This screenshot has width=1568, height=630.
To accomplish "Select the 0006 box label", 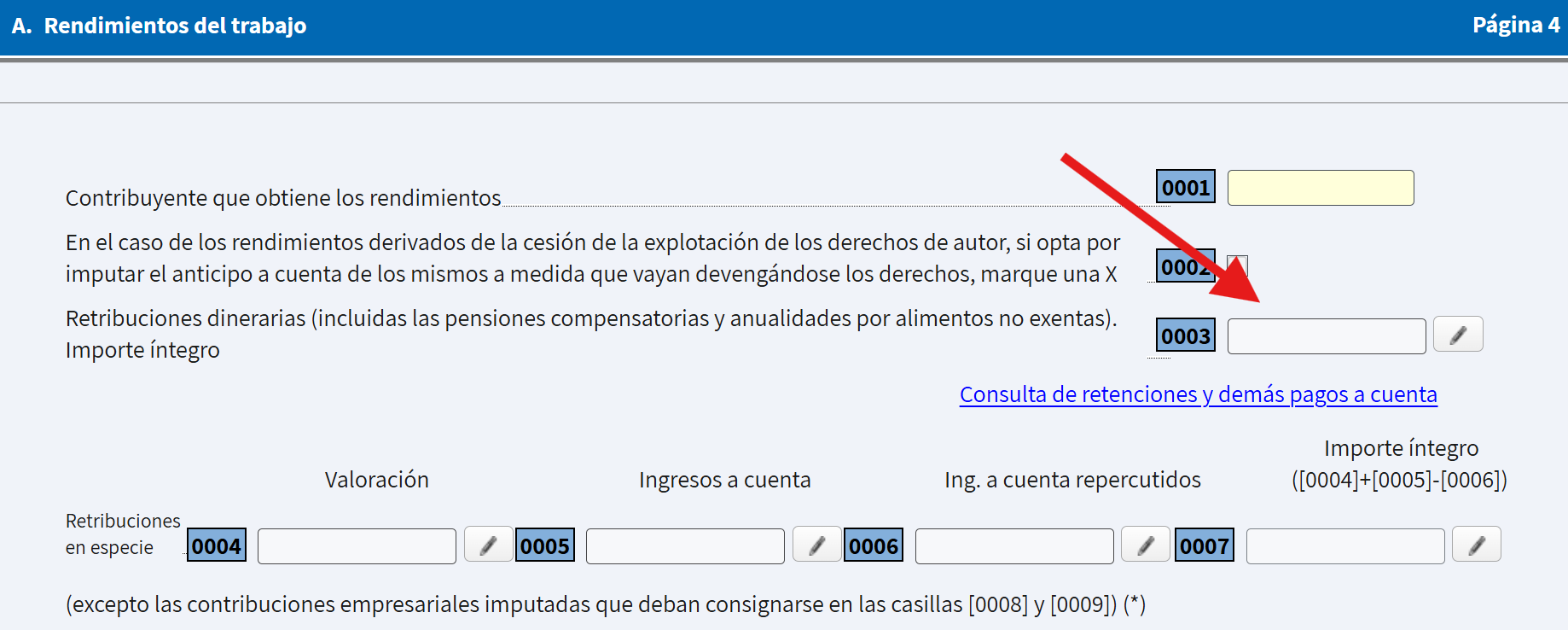I will [x=874, y=545].
